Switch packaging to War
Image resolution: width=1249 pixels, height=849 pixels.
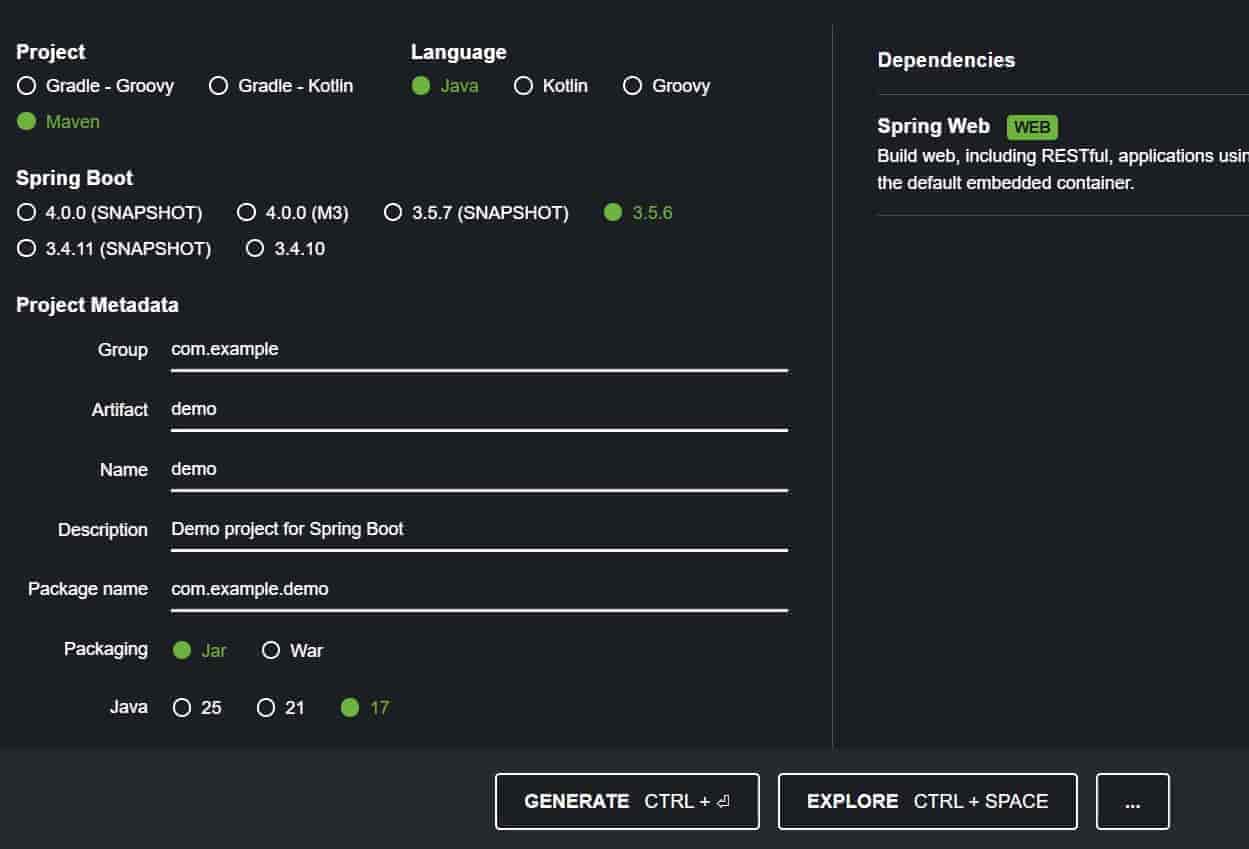(x=271, y=651)
